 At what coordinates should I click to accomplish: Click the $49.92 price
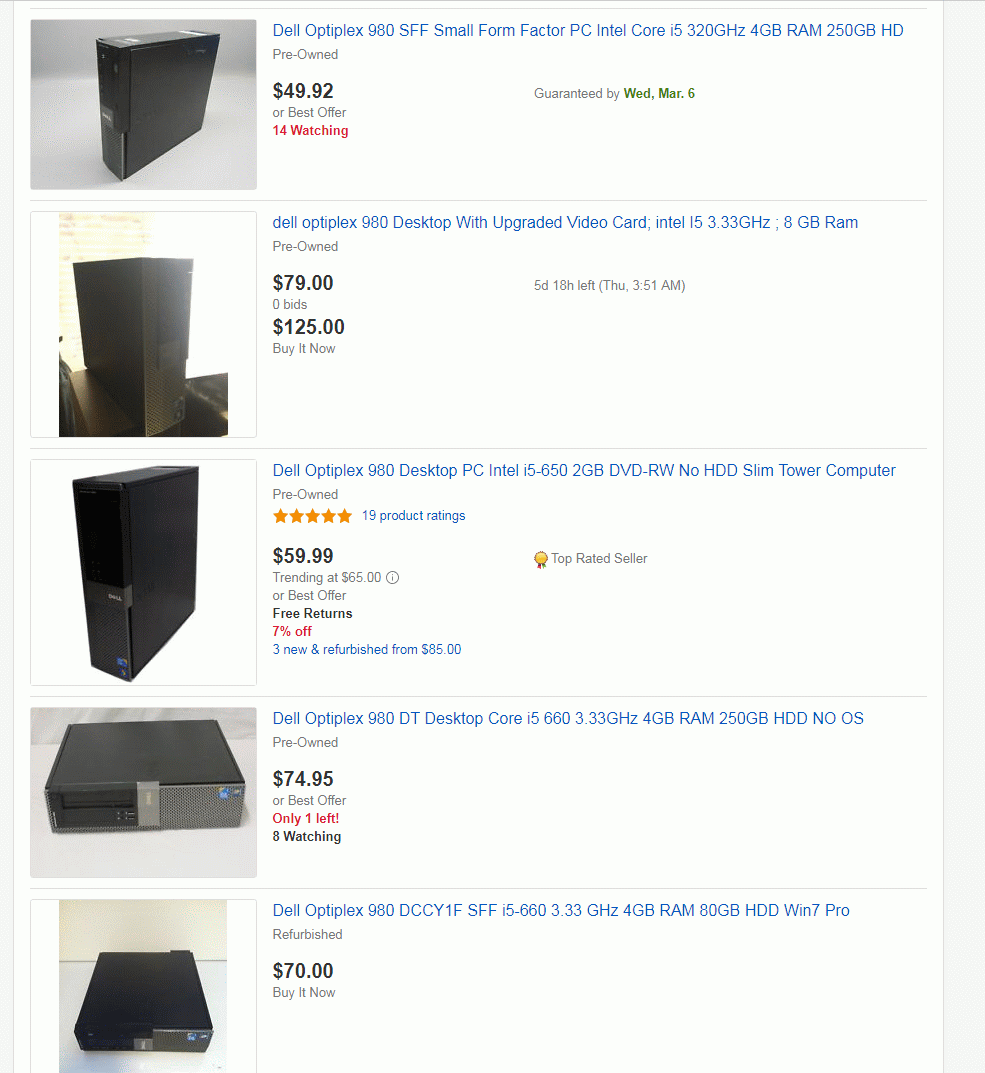click(303, 92)
